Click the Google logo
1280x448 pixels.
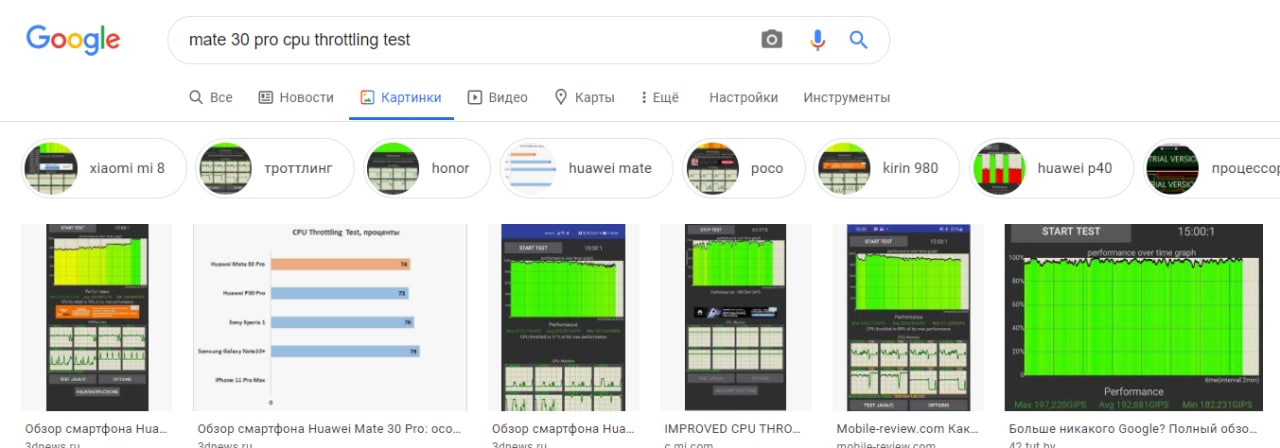point(73,40)
